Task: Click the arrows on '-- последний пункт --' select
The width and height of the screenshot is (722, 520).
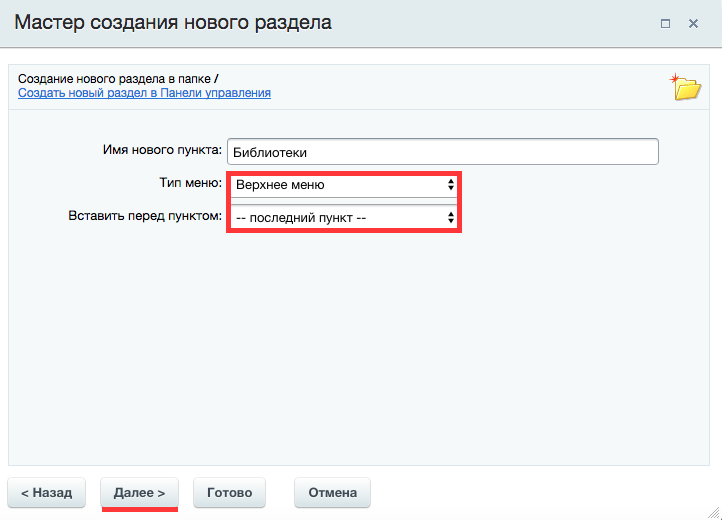Action: click(451, 216)
